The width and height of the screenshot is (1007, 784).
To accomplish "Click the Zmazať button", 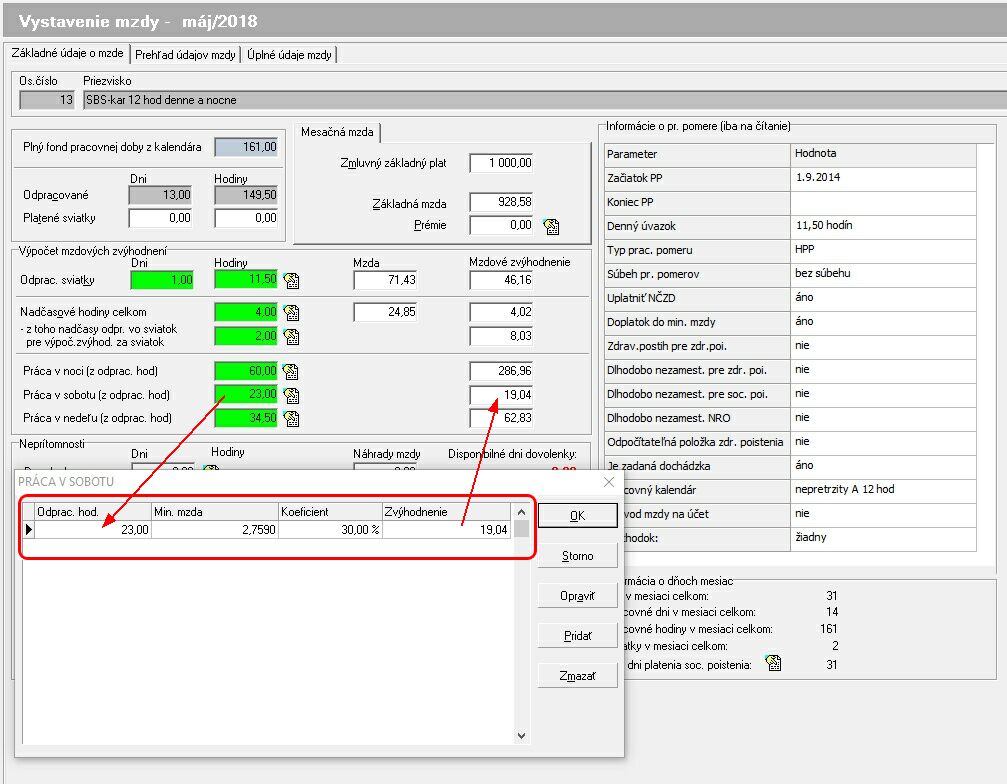I will (x=577, y=675).
